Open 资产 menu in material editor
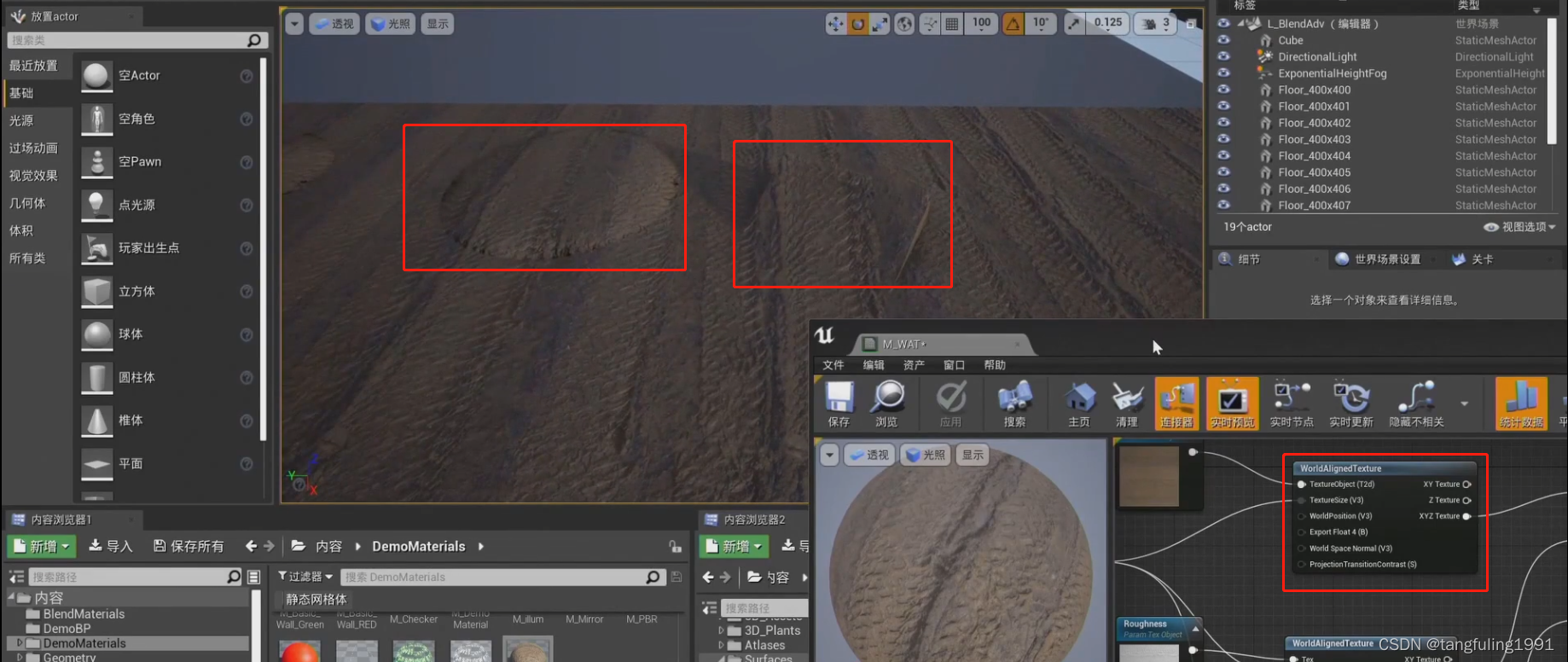 914,365
